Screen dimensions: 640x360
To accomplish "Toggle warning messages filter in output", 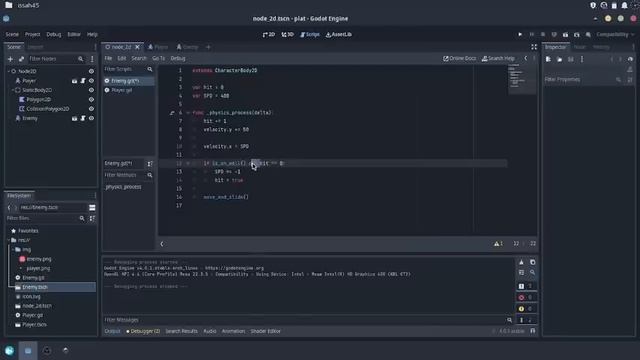I will [x=526, y=309].
